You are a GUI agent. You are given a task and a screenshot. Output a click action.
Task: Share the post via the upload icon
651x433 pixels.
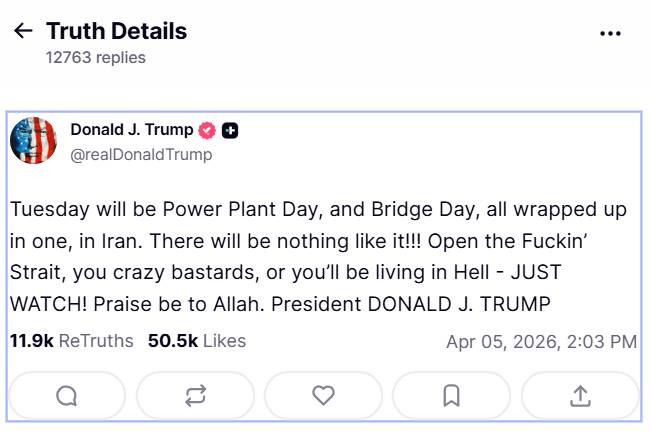coord(580,396)
